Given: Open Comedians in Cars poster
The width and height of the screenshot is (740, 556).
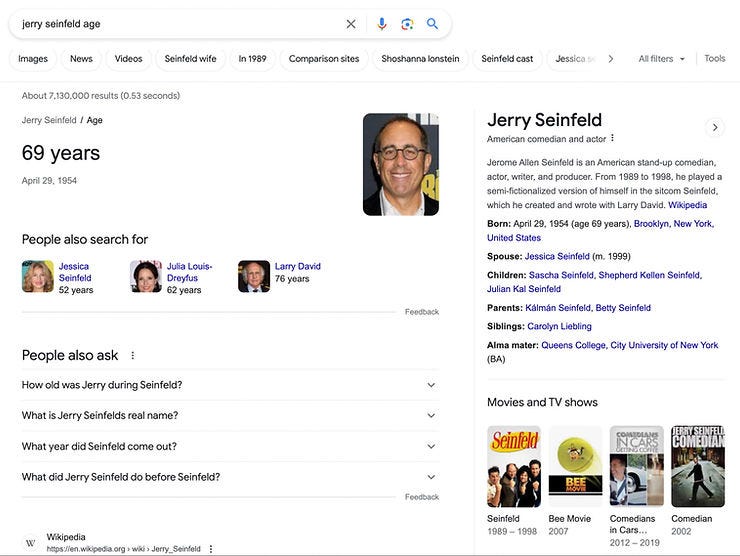Looking at the screenshot, I should [637, 466].
